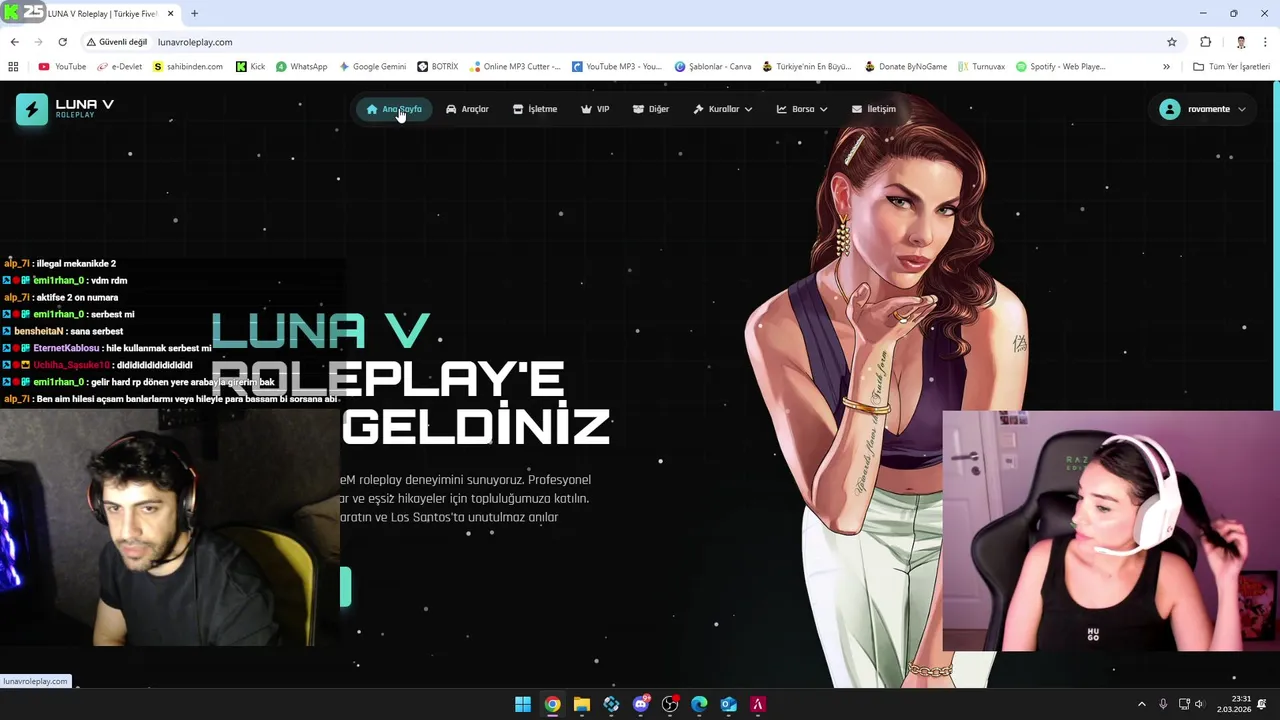Open the Chrome three-dot menu
Screen dimensions: 1280x720
click(x=1266, y=42)
